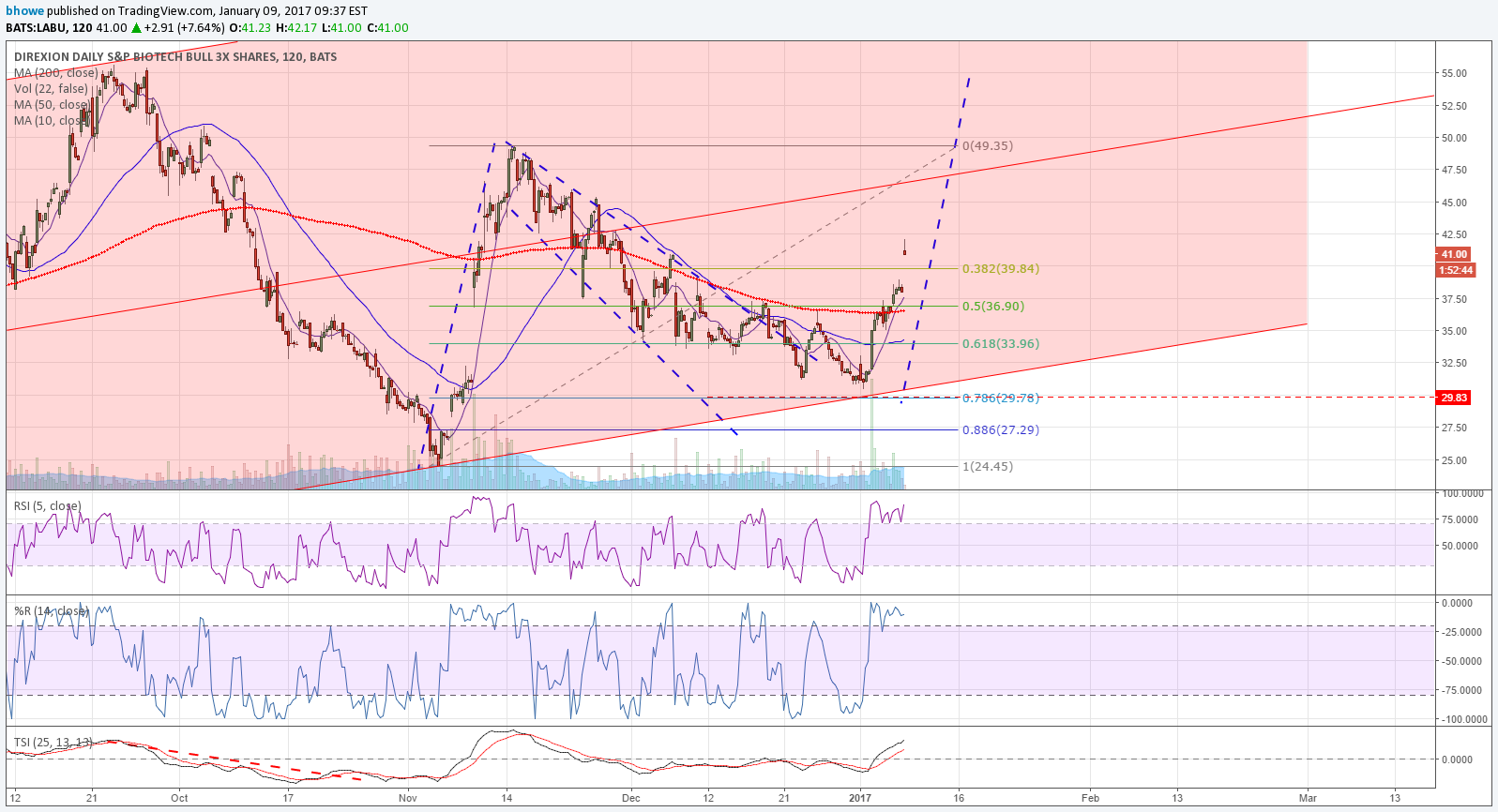This screenshot has width=1498, height=812.
Task: Click the 55.00 price axis tick
Action: coord(1454,73)
